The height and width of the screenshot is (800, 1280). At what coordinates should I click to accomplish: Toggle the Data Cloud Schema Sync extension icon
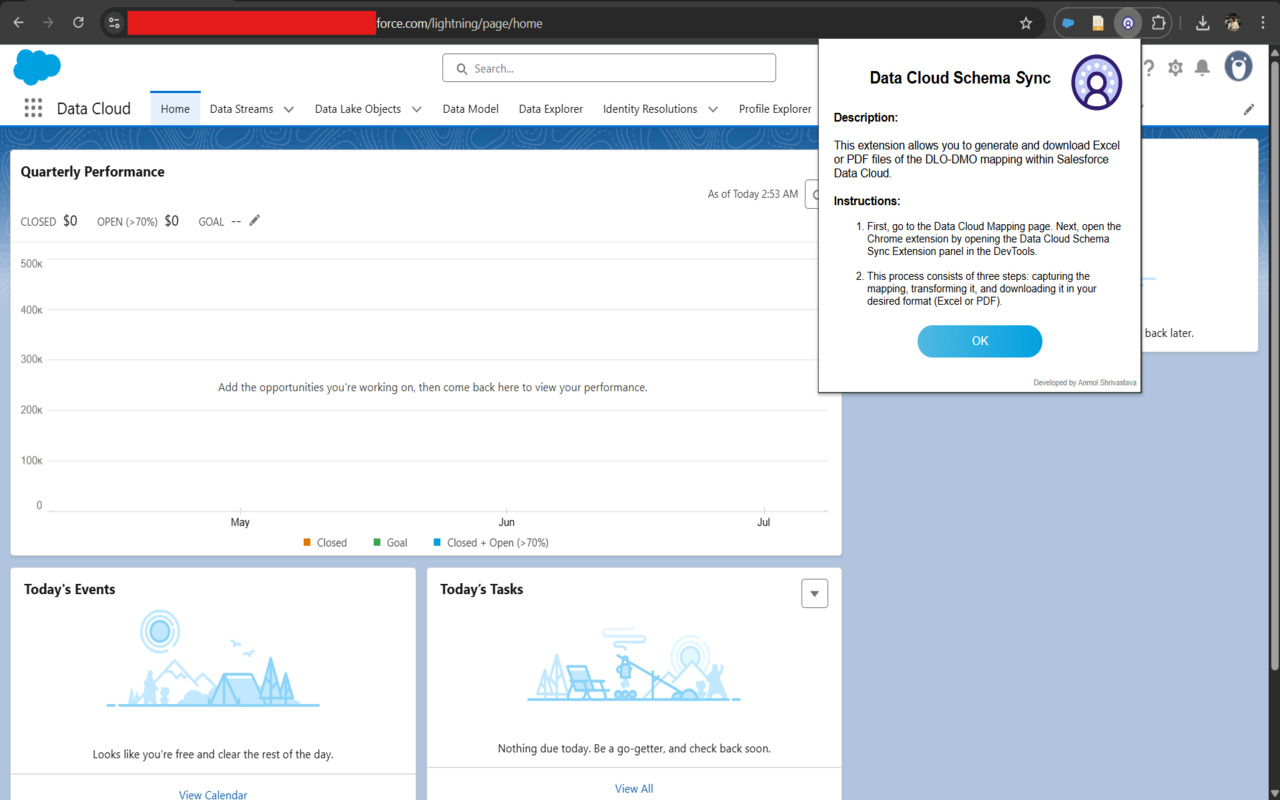[1128, 23]
